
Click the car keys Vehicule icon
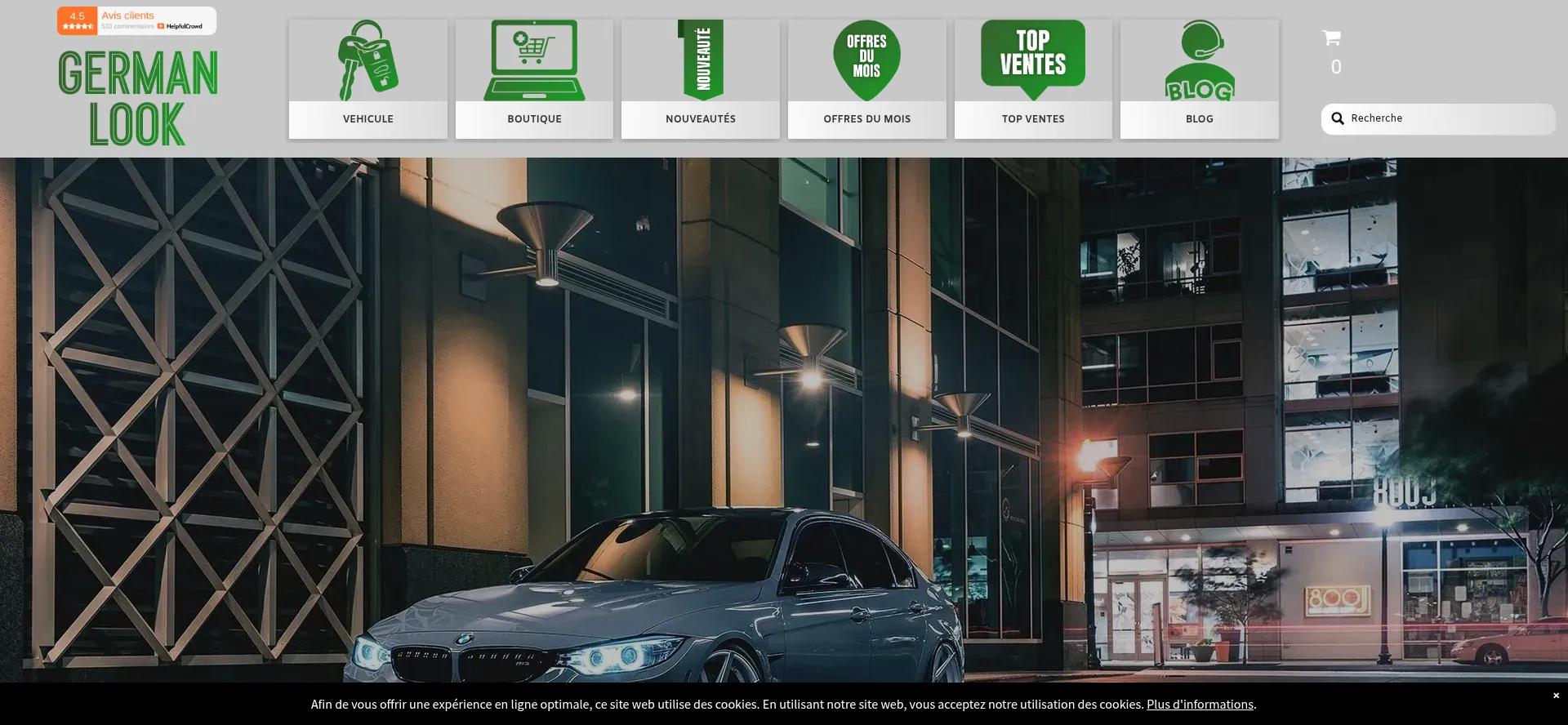(x=367, y=60)
